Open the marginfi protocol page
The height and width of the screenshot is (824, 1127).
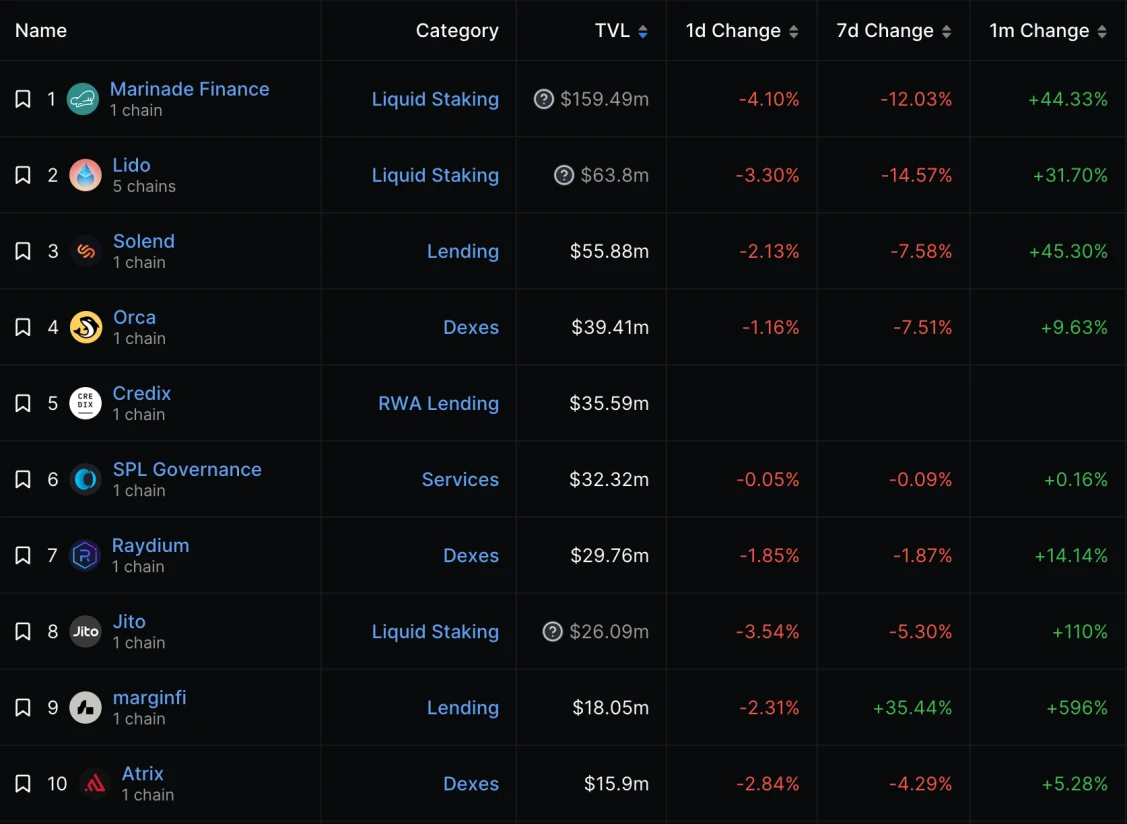pos(149,697)
